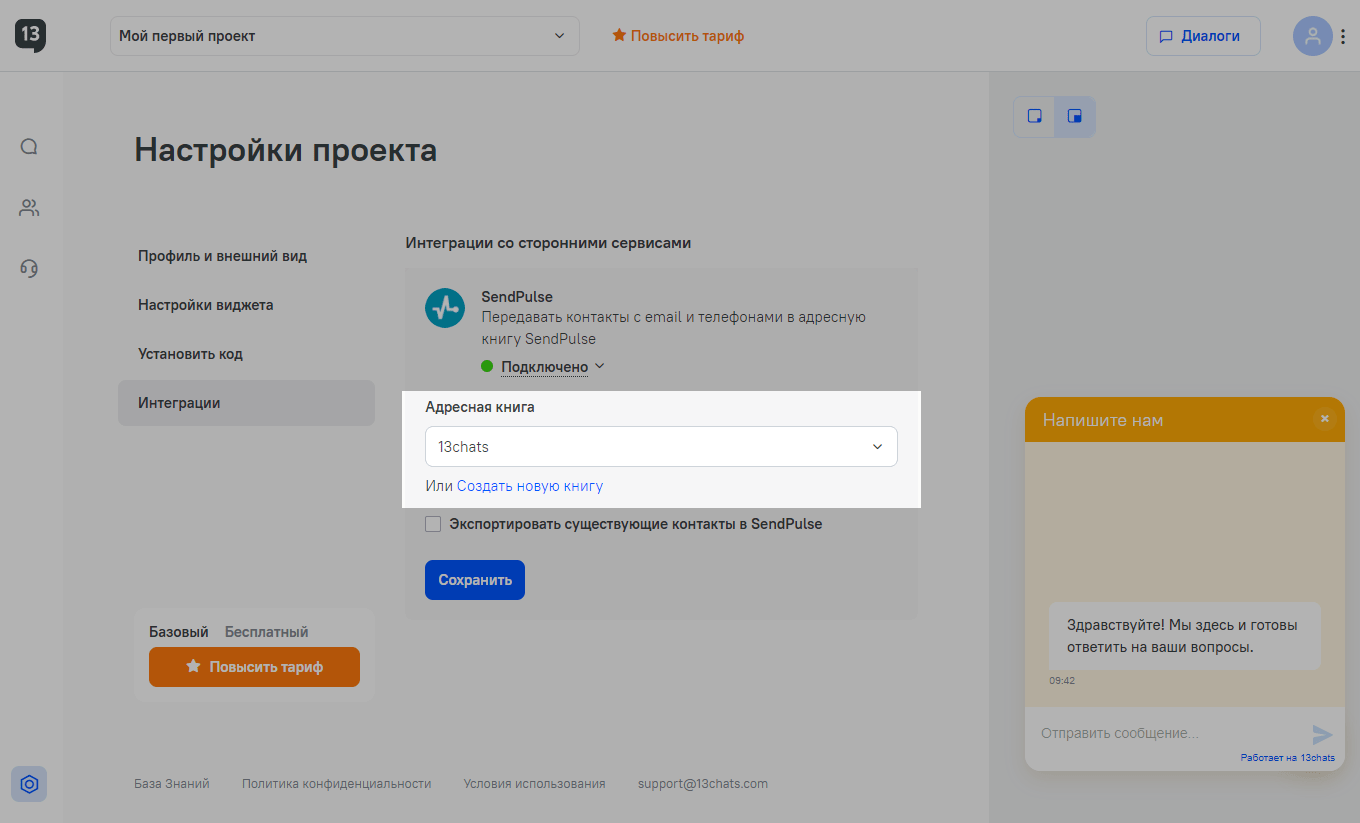Viewport: 1360px width, 823px height.
Task: Open user avatar profile menu
Action: pos(1312,36)
